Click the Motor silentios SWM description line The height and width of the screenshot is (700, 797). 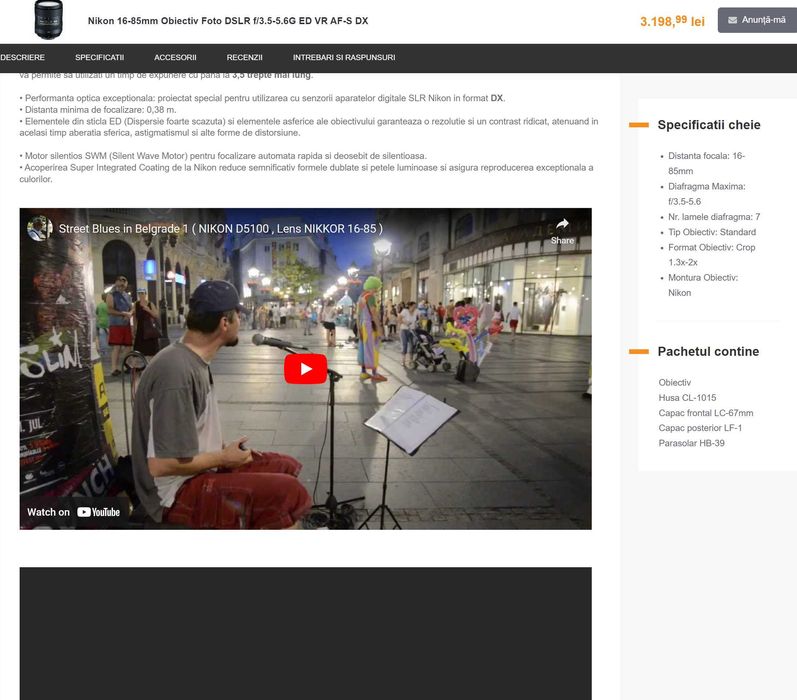(223, 156)
